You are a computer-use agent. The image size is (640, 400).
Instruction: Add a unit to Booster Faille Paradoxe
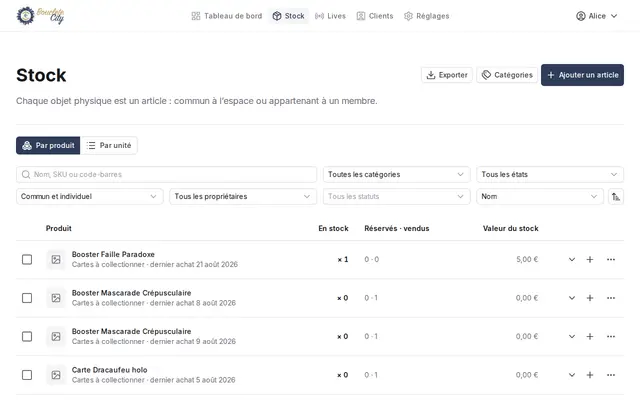(x=590, y=260)
